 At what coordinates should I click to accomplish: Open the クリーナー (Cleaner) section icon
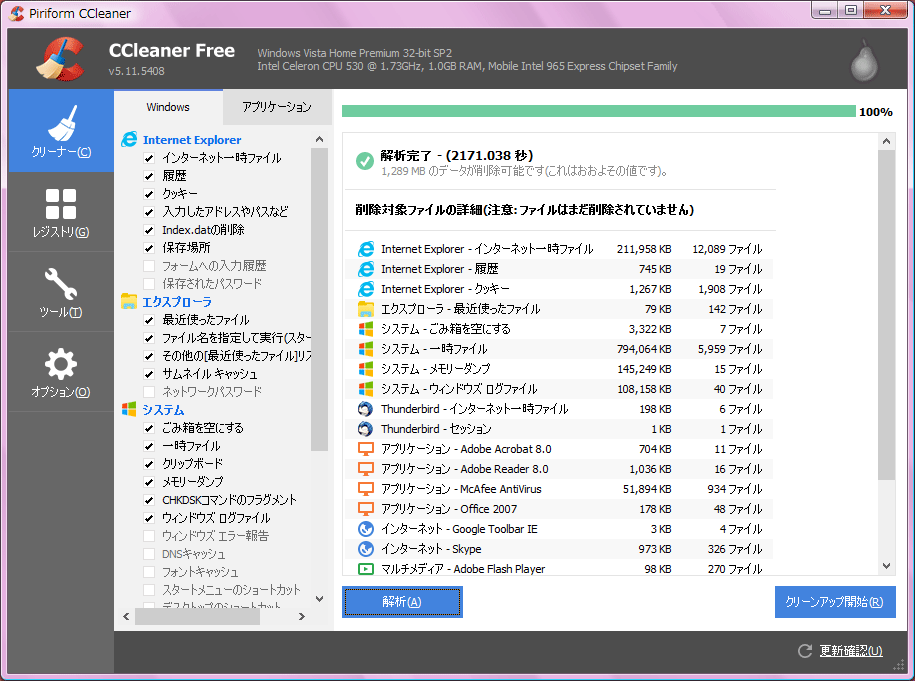[61, 123]
